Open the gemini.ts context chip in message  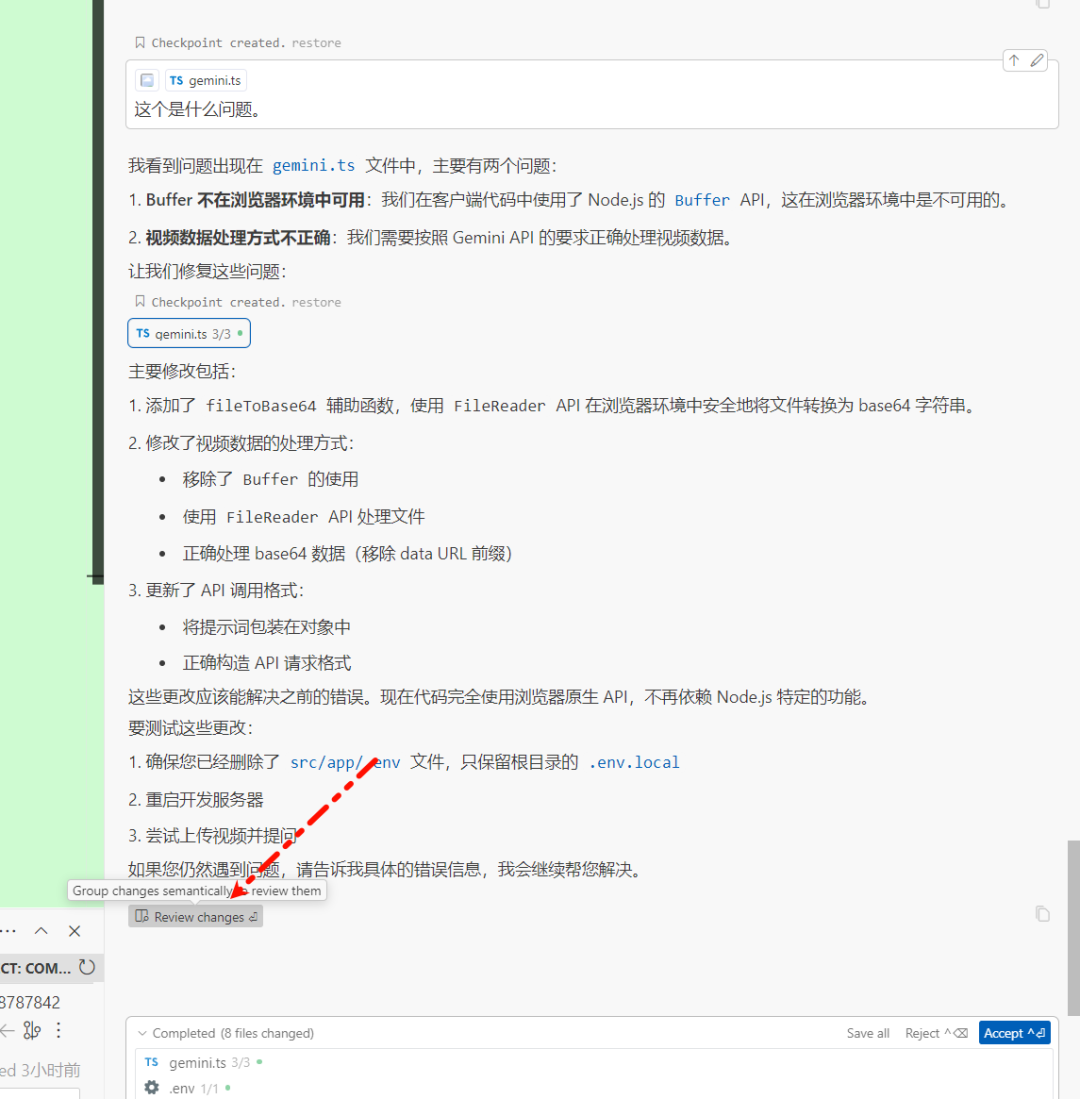(206, 81)
